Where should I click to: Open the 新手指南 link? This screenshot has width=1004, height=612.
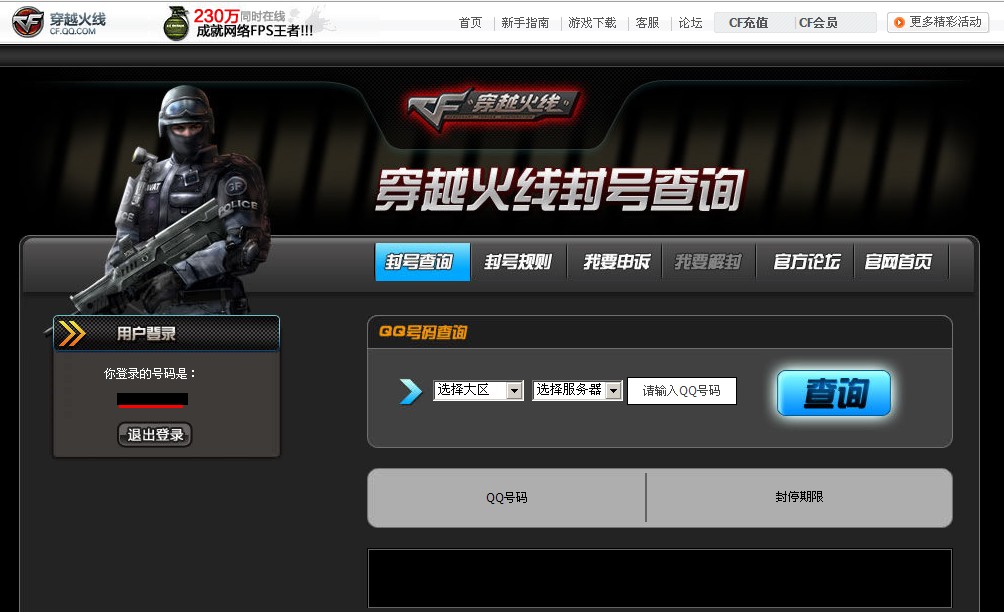525,23
